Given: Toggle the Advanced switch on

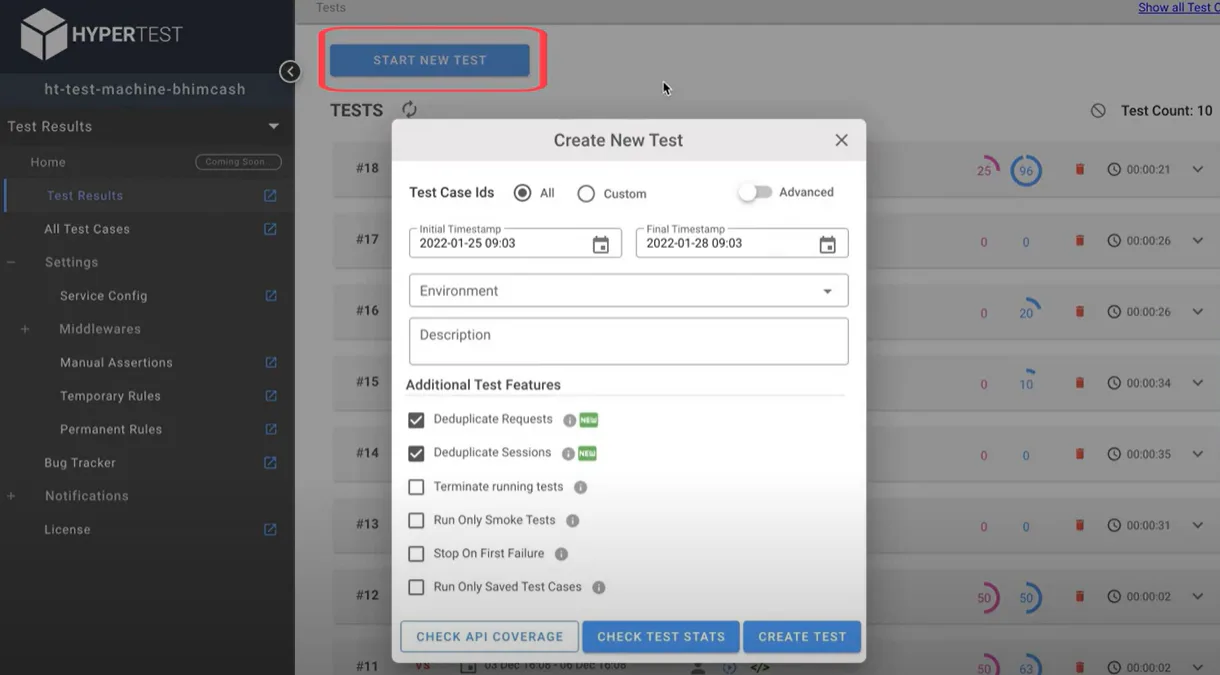Looking at the screenshot, I should pos(755,192).
